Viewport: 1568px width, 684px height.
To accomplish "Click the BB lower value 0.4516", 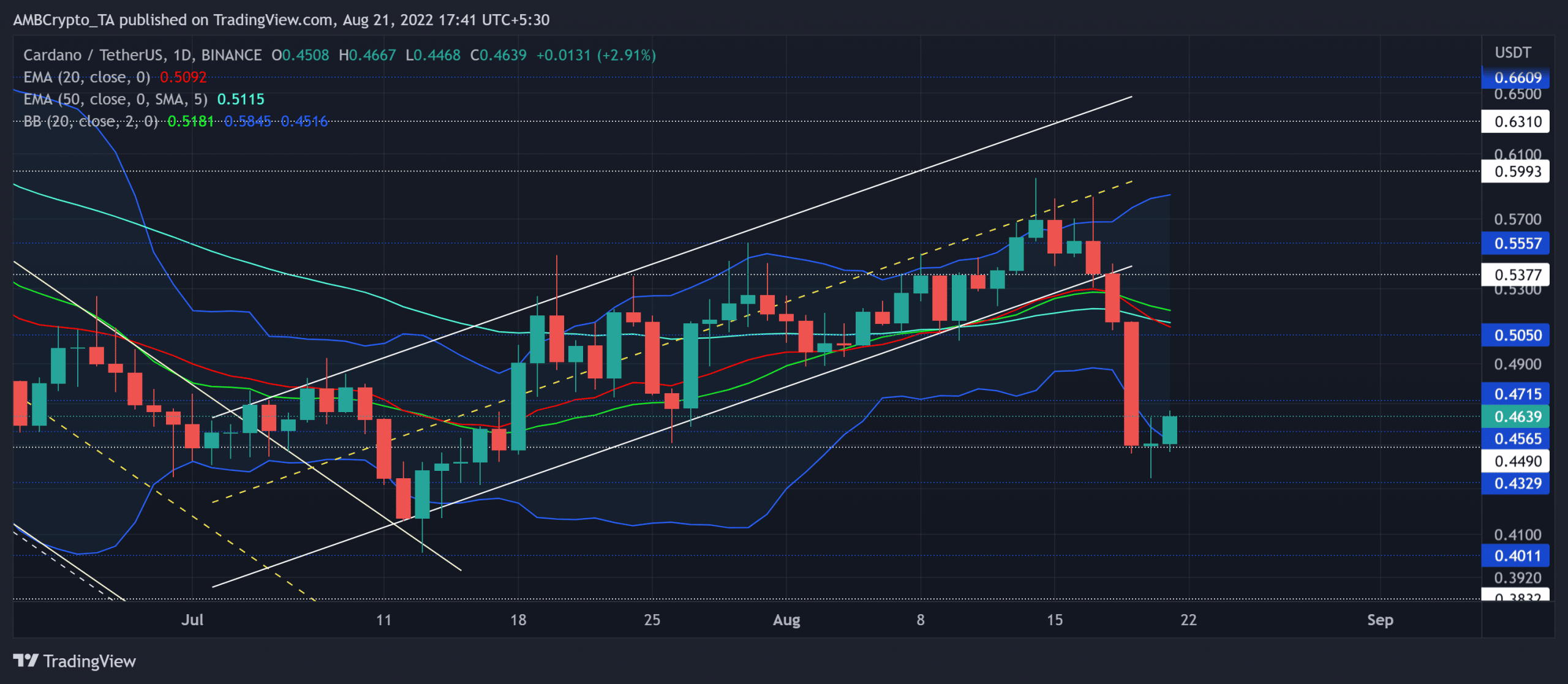I will [304, 121].
